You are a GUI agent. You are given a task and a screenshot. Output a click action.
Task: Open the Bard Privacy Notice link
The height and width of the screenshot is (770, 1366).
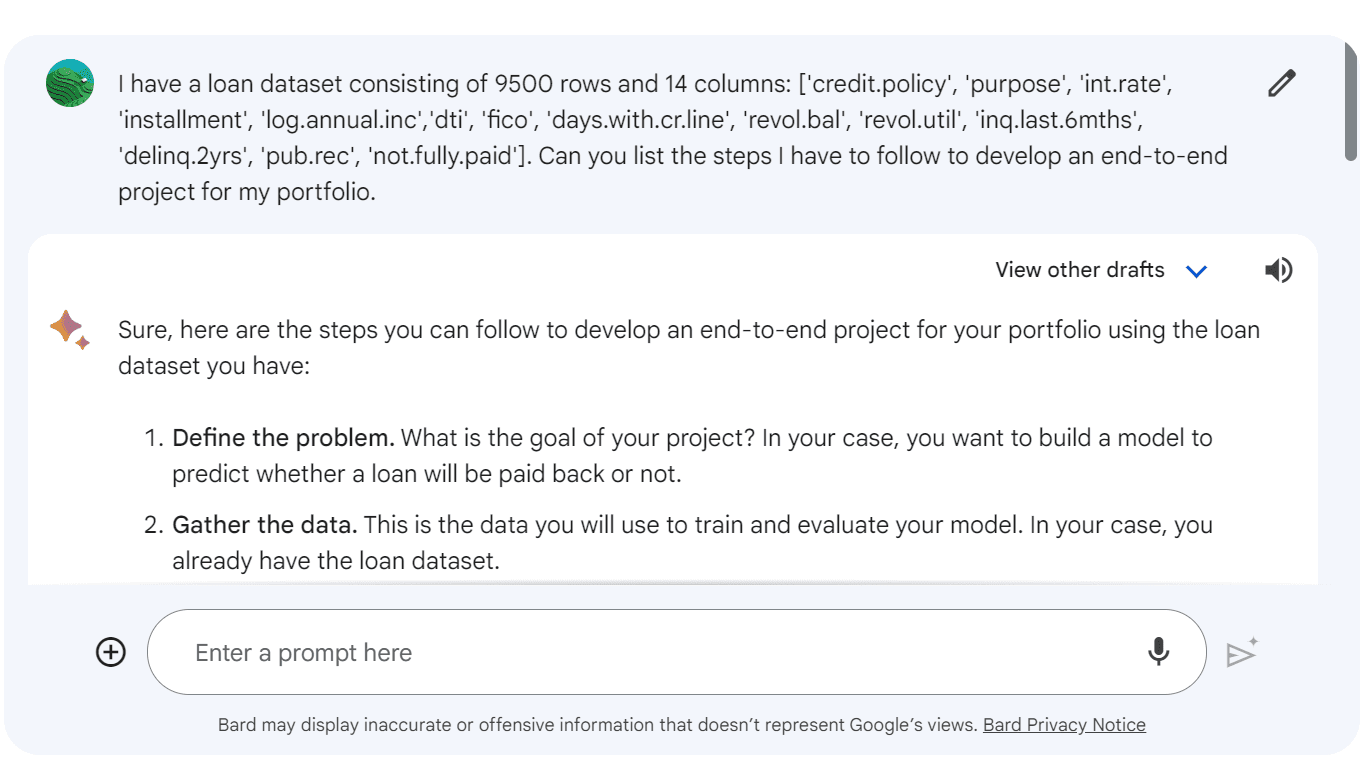click(1064, 725)
